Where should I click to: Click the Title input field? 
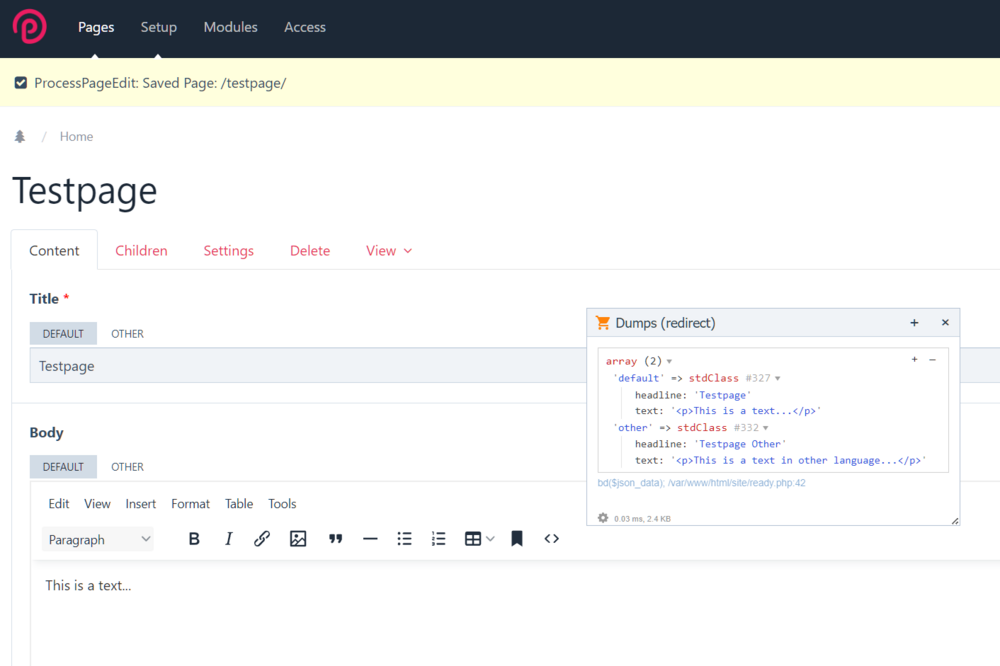(x=300, y=366)
